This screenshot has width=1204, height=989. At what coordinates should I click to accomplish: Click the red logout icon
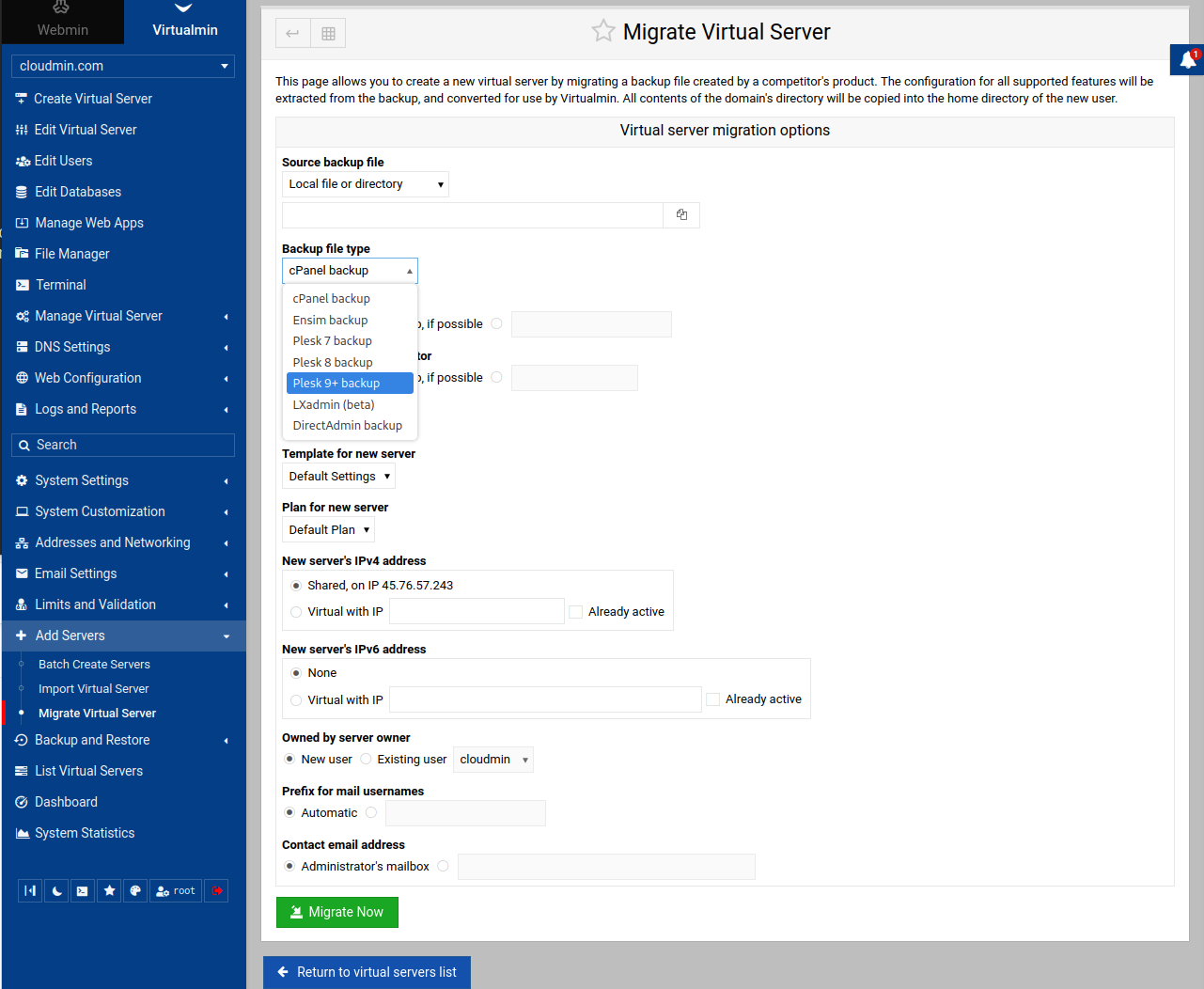217,891
